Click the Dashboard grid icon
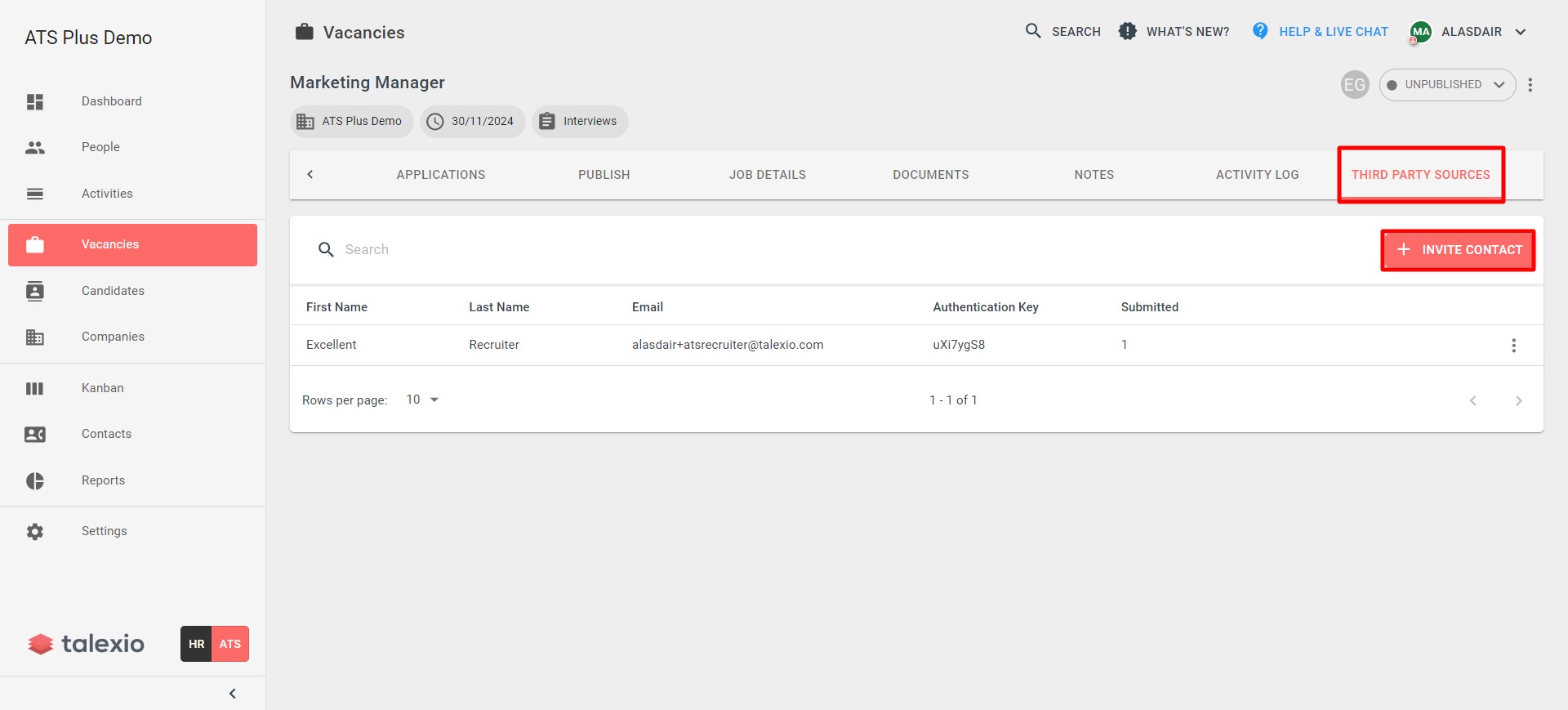This screenshot has width=1568, height=710. [35, 101]
